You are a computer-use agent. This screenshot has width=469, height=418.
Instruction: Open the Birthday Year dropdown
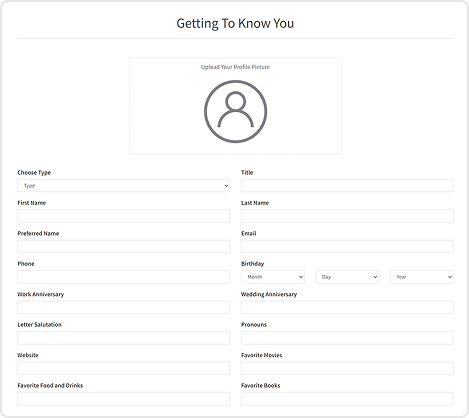click(422, 277)
